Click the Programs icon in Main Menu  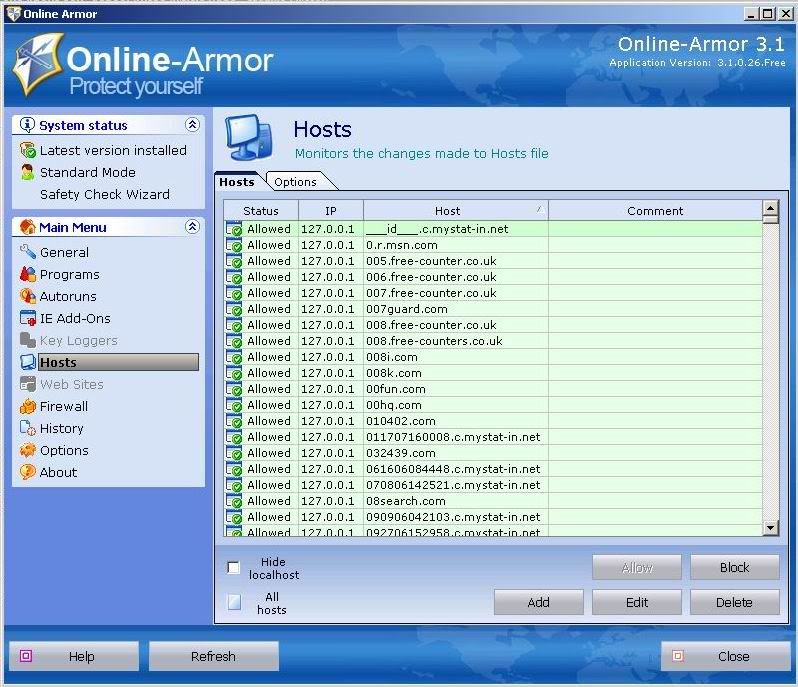click(27, 274)
